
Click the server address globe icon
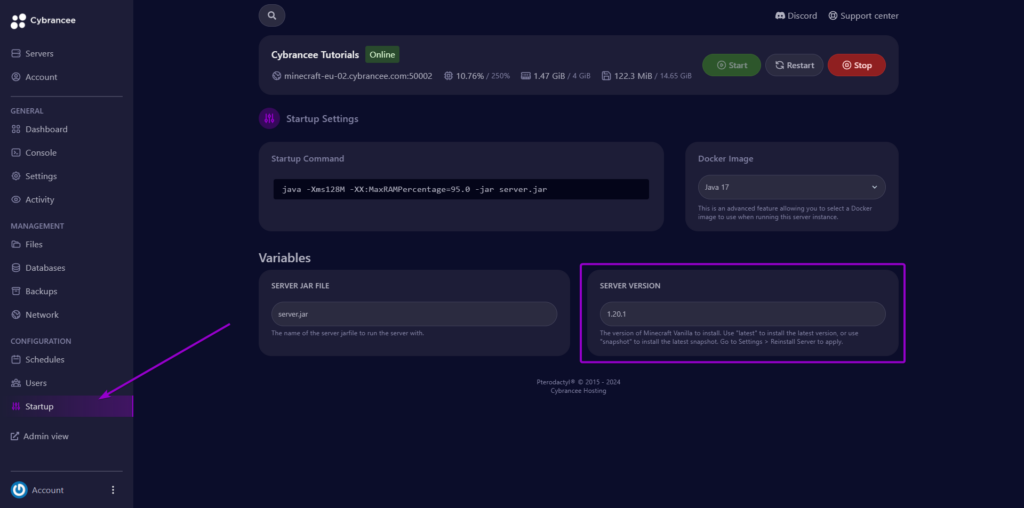tap(277, 76)
